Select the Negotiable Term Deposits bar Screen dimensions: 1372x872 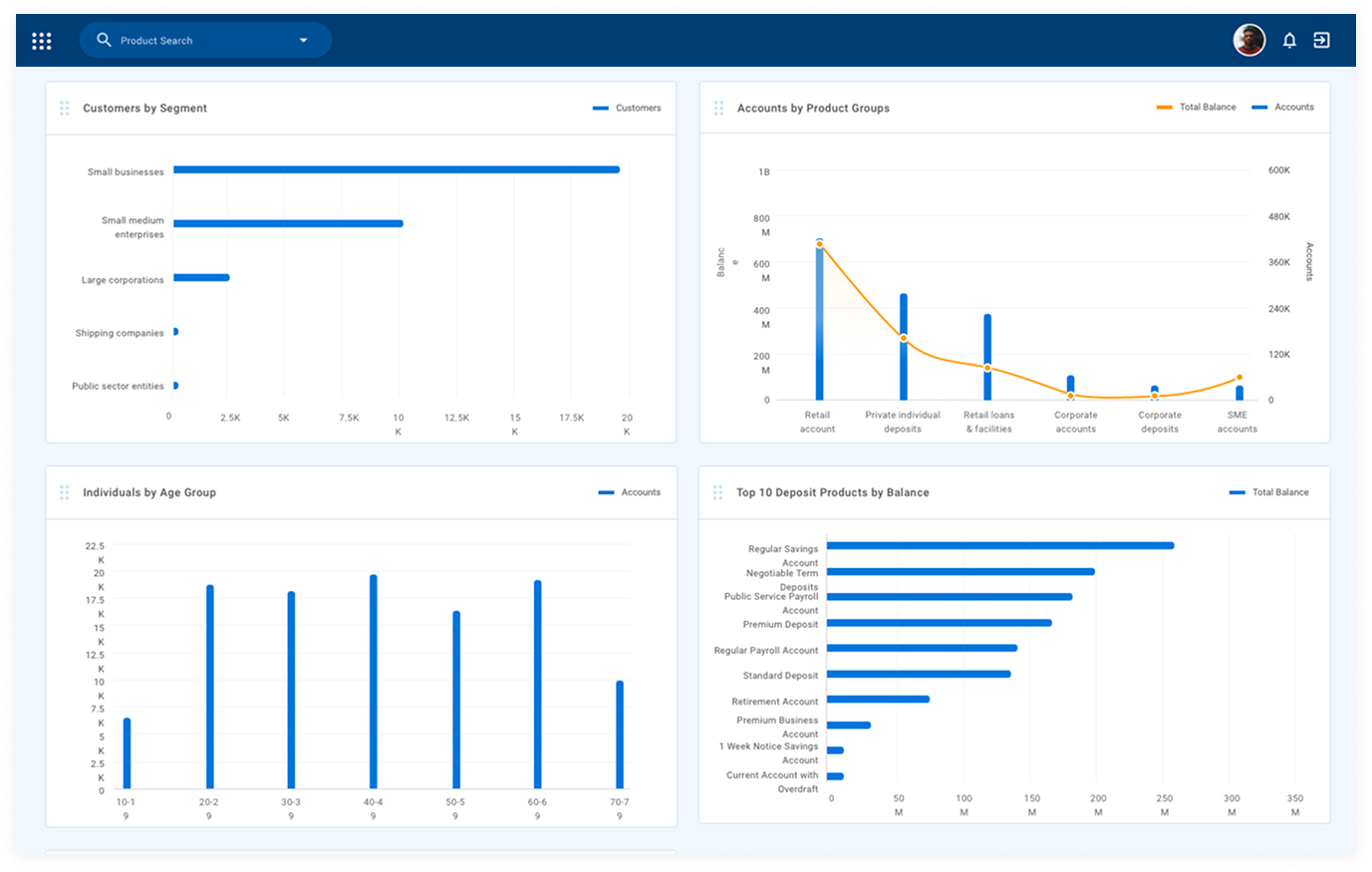(960, 571)
